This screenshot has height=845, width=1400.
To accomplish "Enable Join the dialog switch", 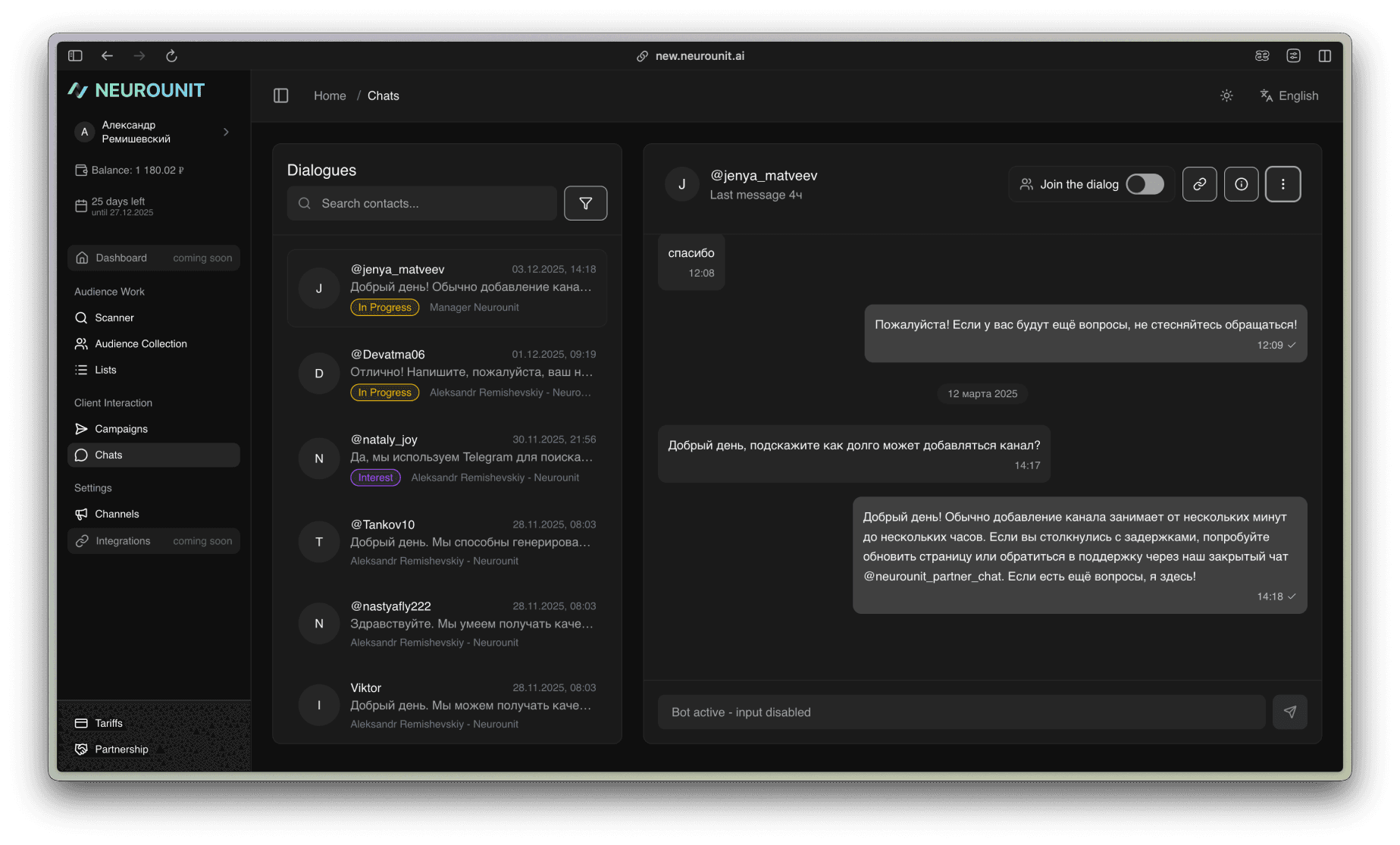I will (x=1145, y=183).
